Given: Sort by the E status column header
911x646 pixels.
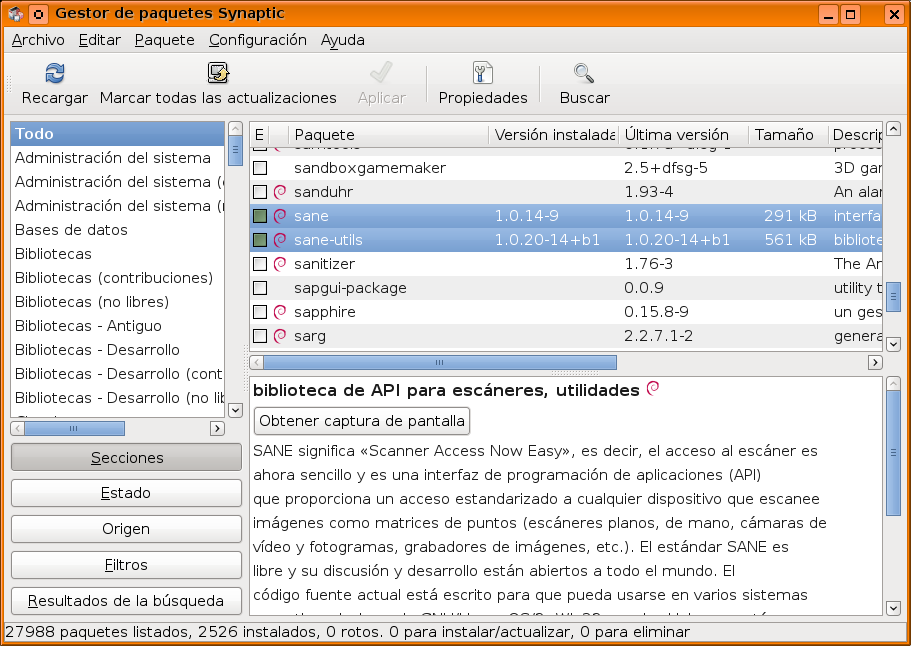Looking at the screenshot, I should click(259, 135).
